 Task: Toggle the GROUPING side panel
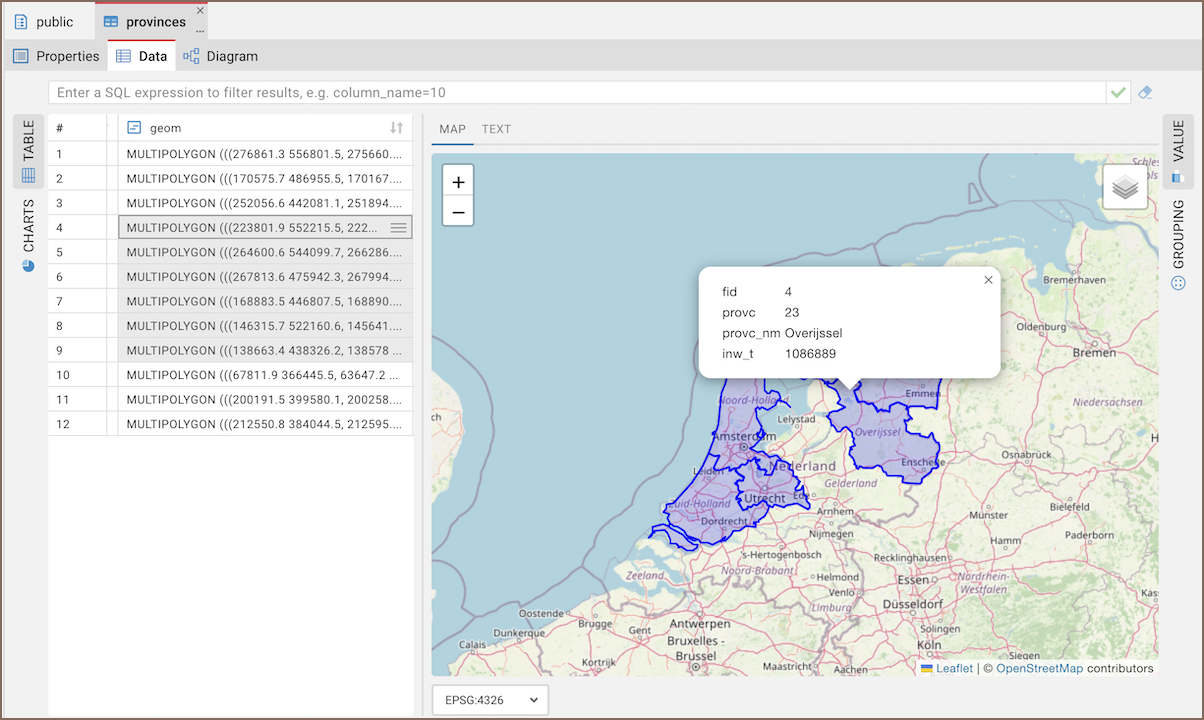1177,244
